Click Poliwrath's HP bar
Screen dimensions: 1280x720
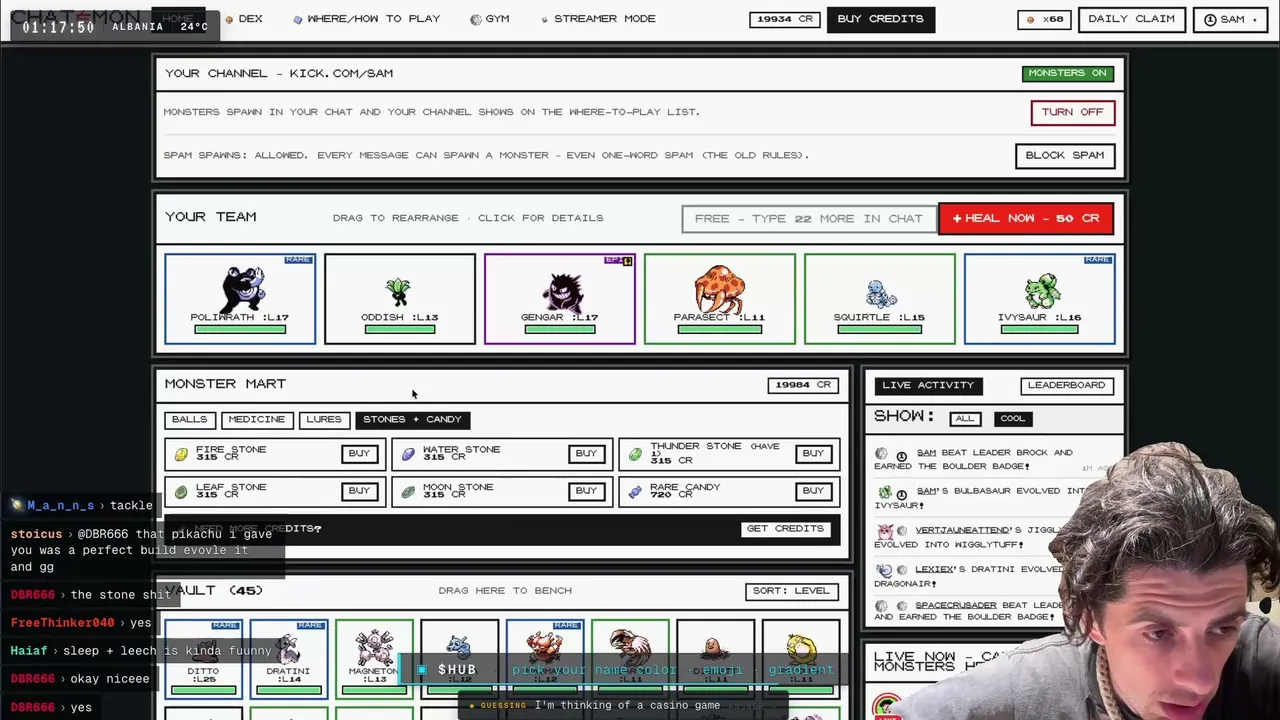click(240, 329)
